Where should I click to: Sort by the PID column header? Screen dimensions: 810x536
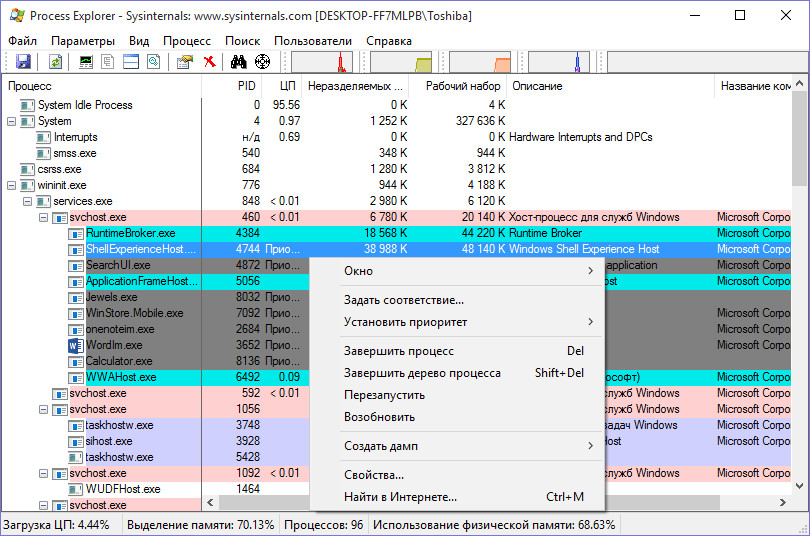point(231,86)
